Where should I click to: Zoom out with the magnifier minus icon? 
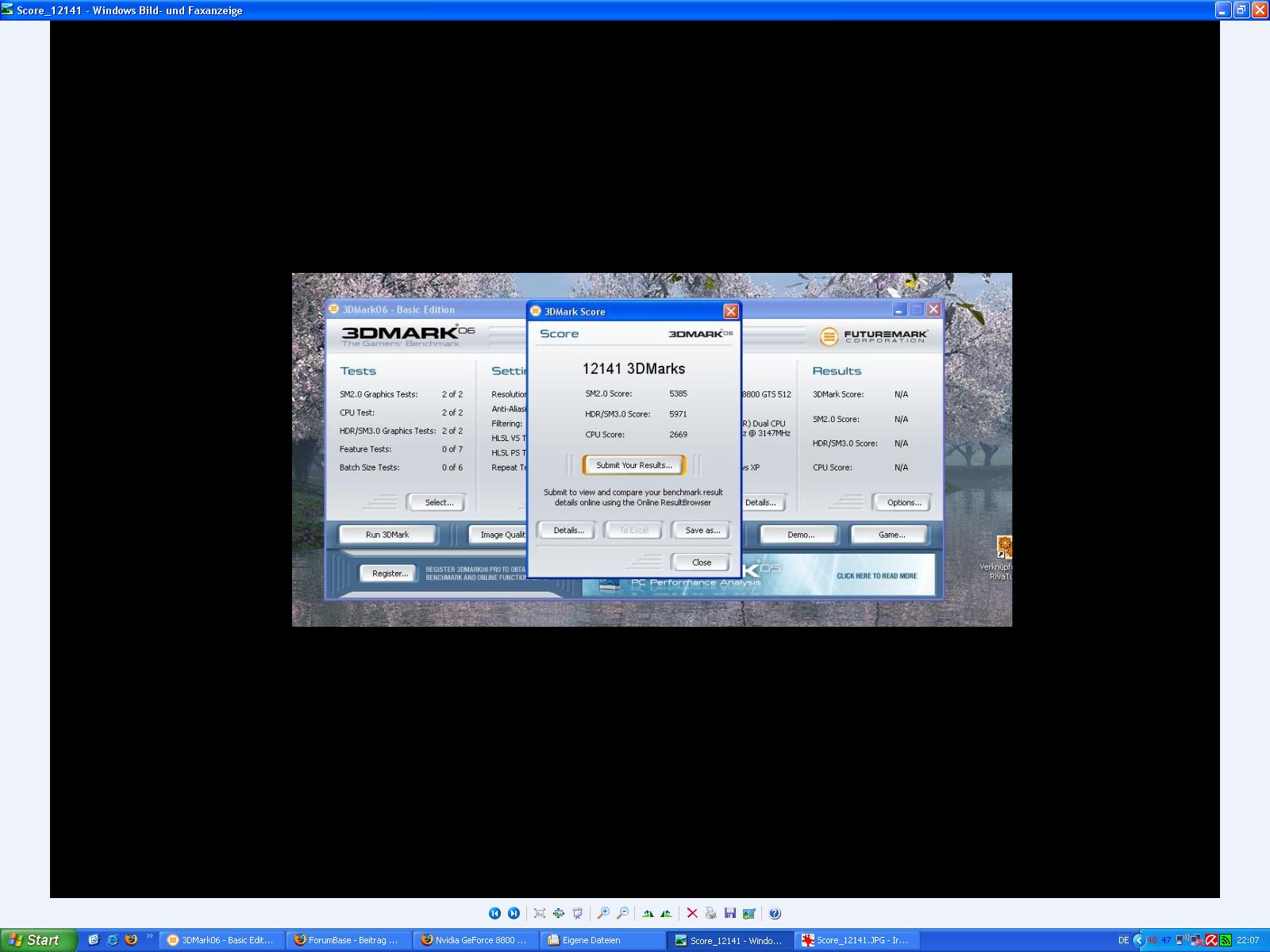click(x=623, y=913)
